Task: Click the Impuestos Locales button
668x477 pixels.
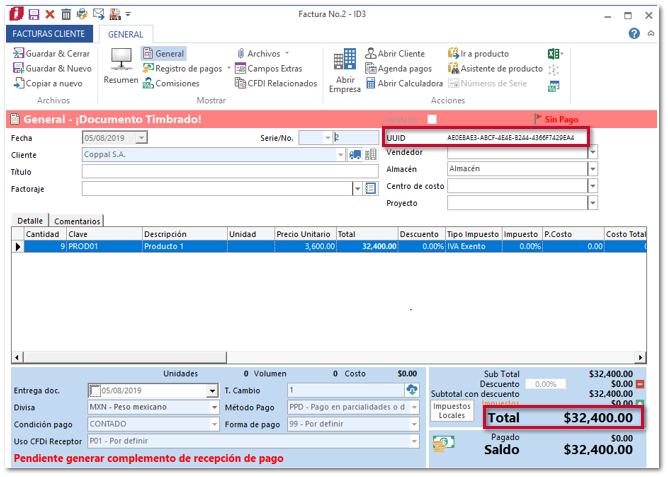Action: pyautogui.click(x=452, y=411)
